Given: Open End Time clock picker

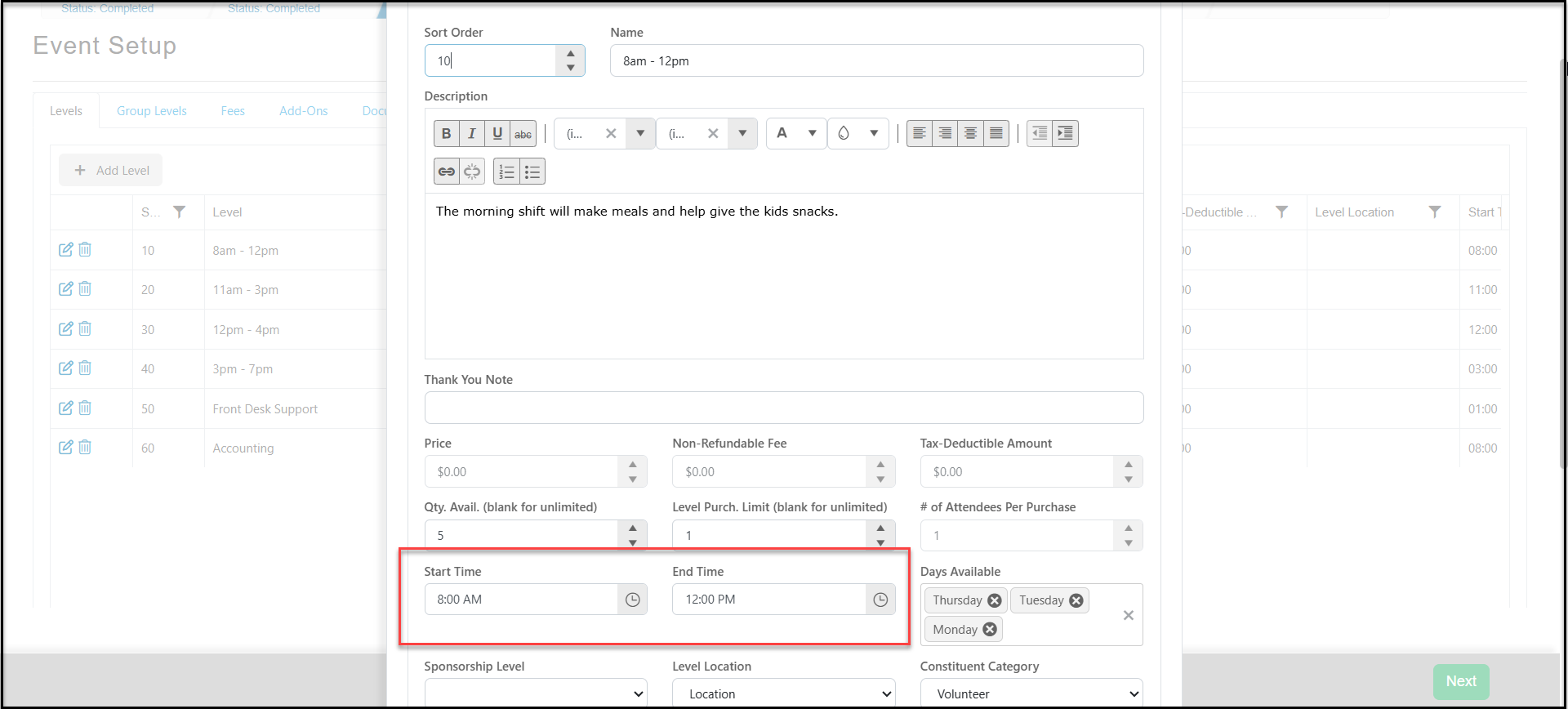Looking at the screenshot, I should coord(880,600).
